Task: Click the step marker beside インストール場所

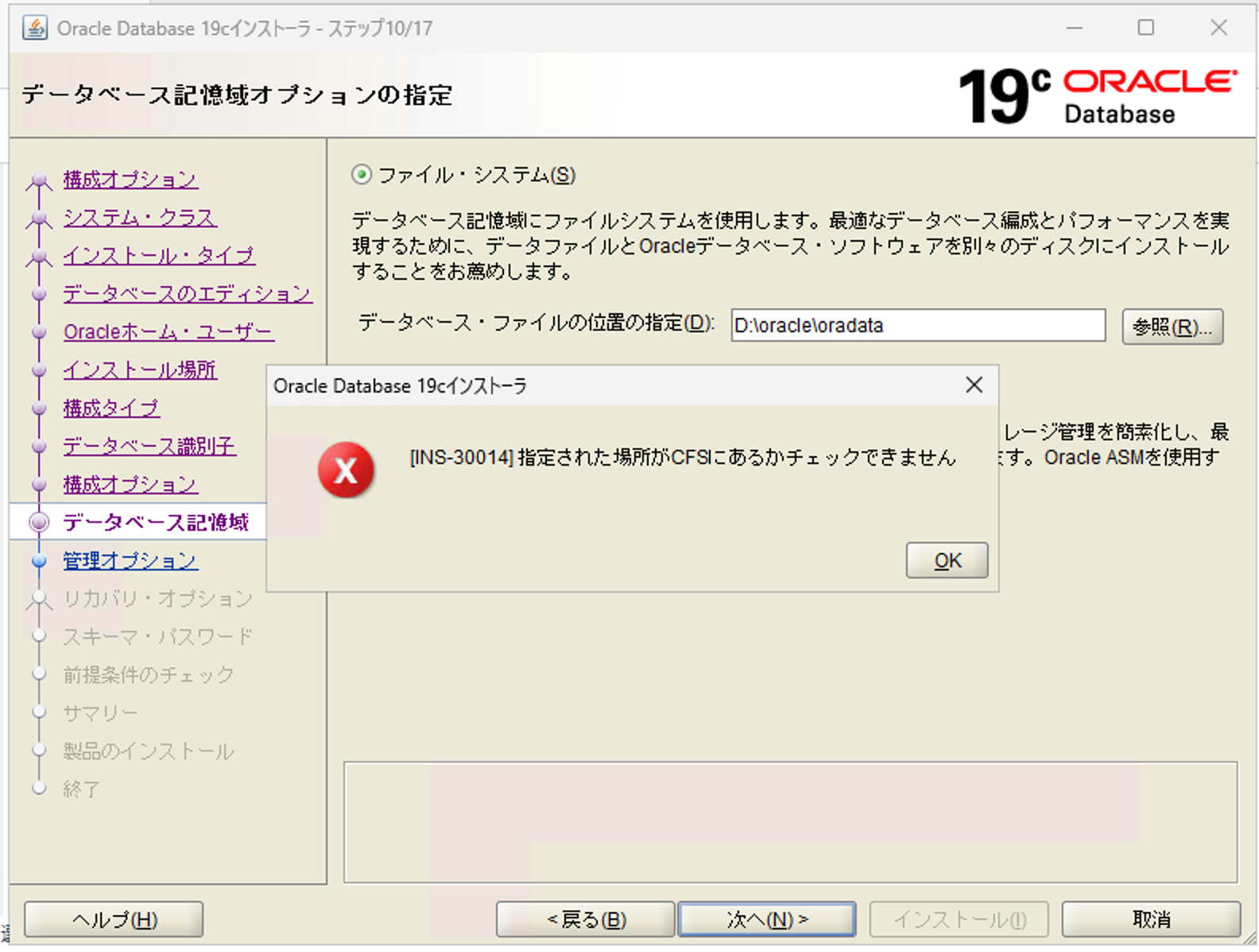Action: pos(39,370)
